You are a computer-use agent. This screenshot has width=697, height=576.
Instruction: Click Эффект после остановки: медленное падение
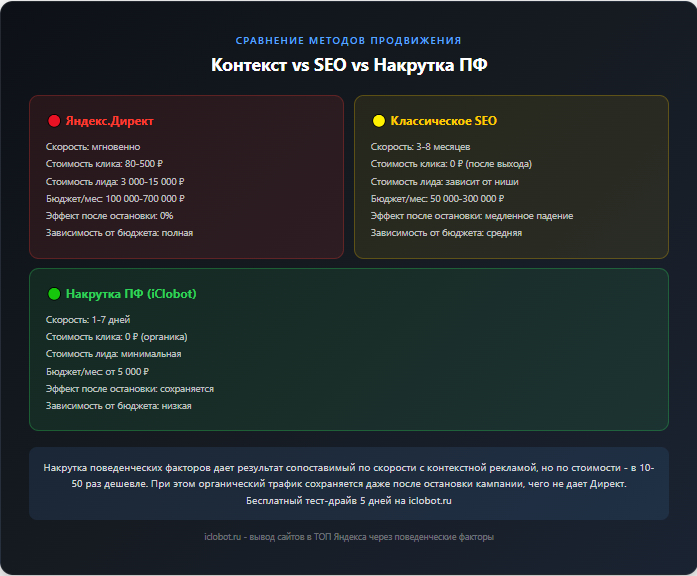coord(472,216)
